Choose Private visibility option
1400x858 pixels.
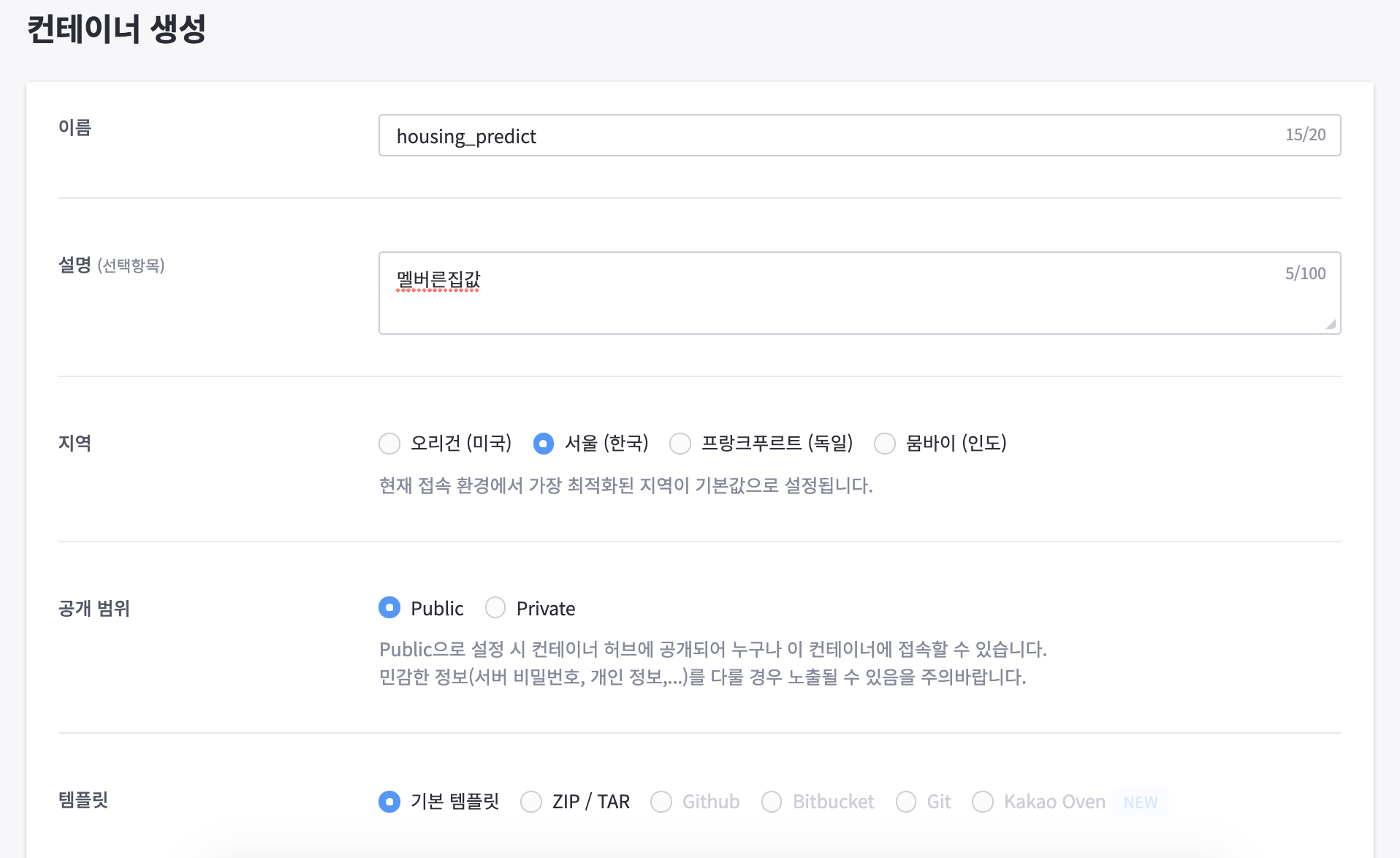495,607
